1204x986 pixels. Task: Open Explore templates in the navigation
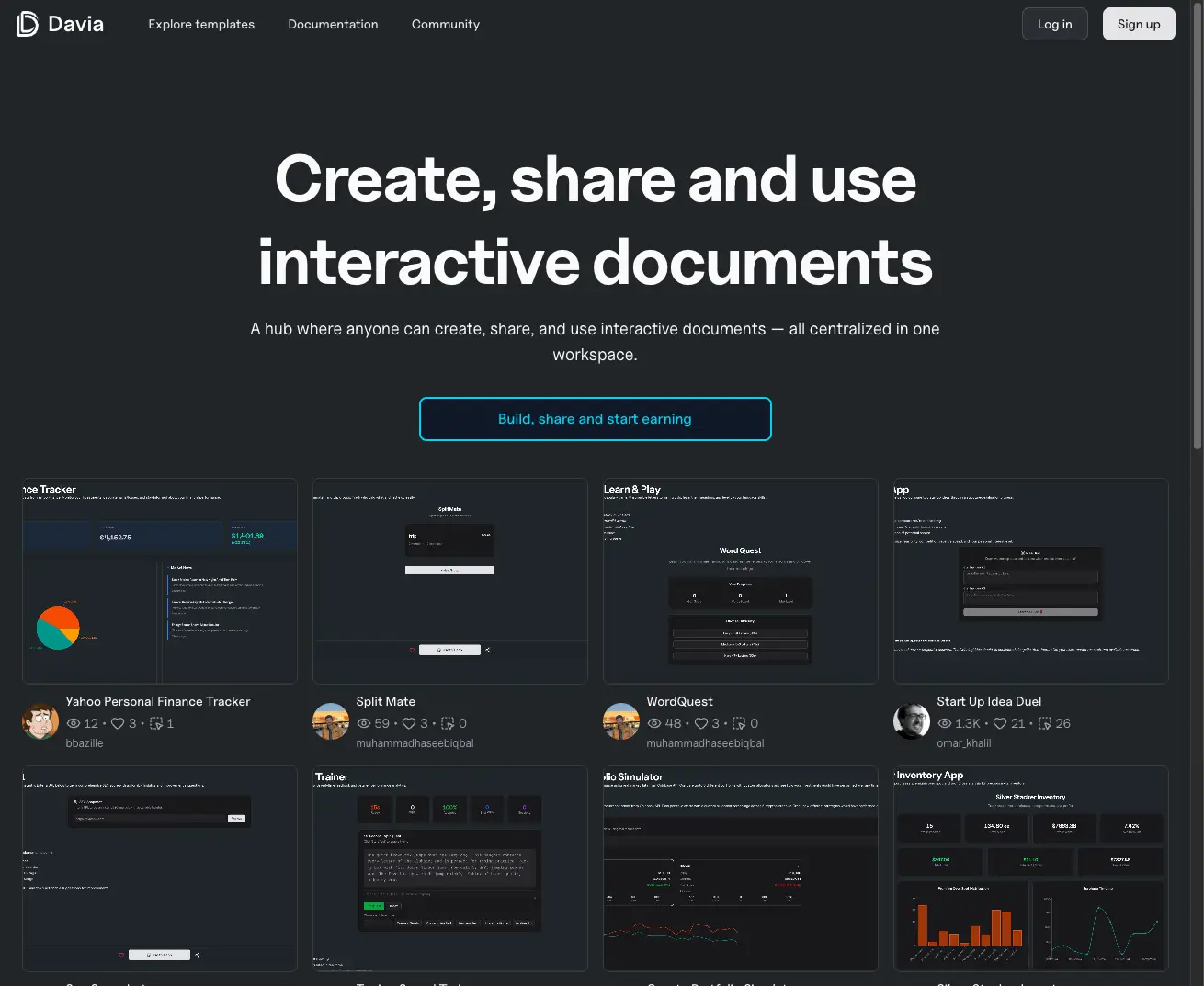[201, 25]
